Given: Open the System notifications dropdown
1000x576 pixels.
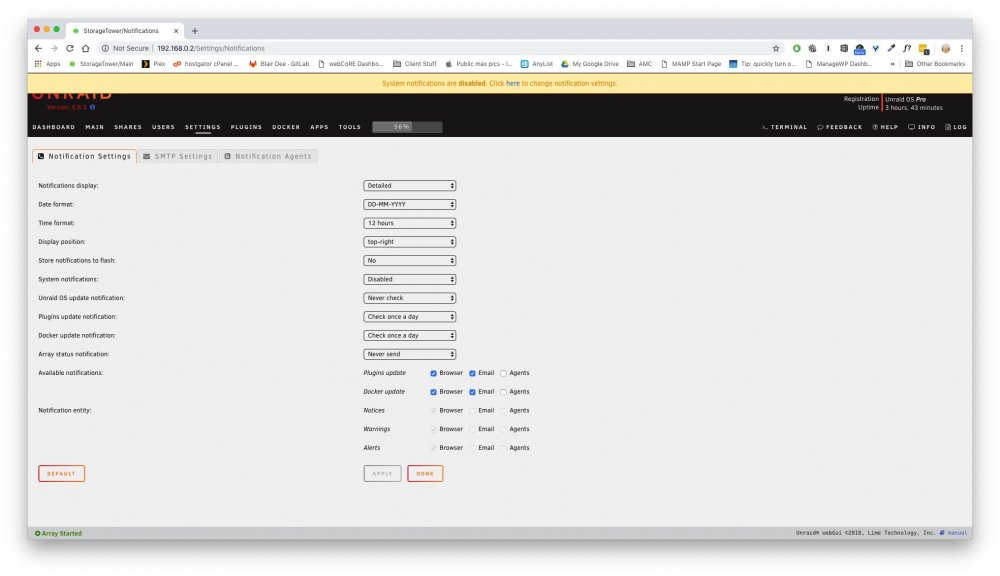Looking at the screenshot, I should pos(409,279).
